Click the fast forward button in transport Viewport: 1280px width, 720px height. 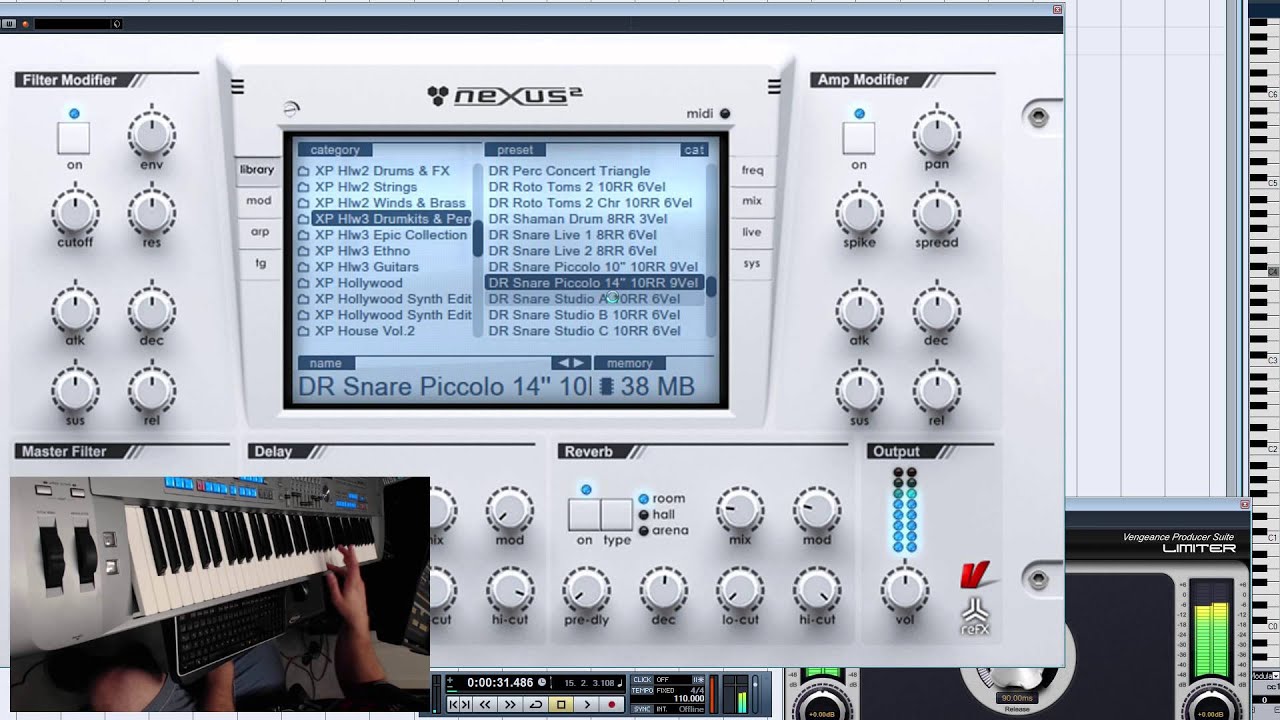click(510, 704)
